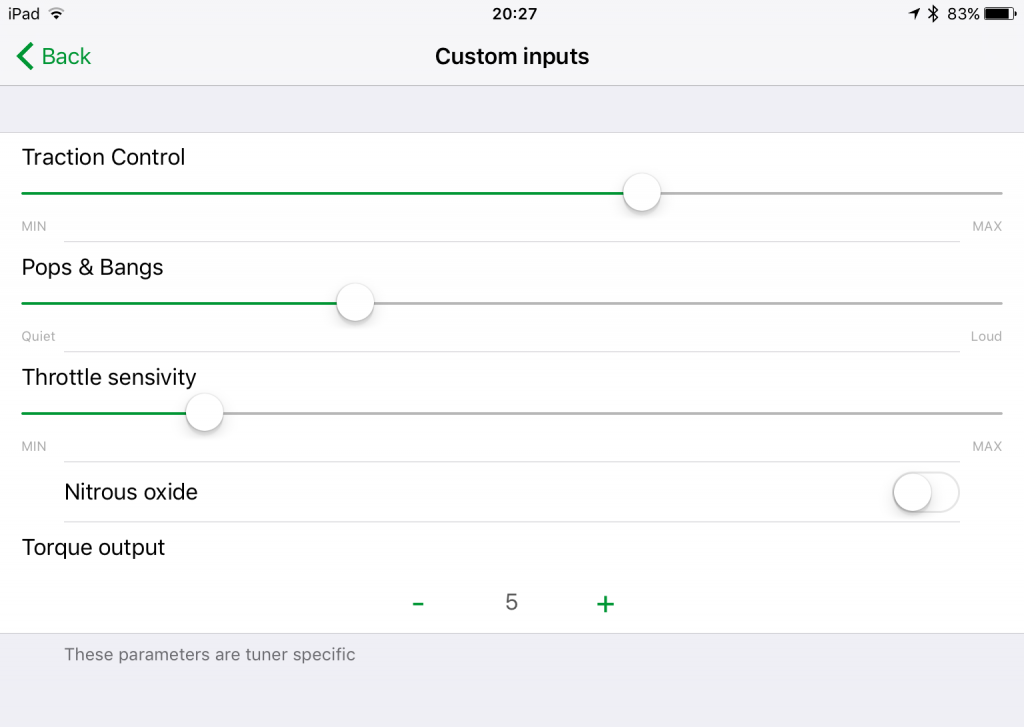Tap the battery icon in status bar

pos(1000,14)
